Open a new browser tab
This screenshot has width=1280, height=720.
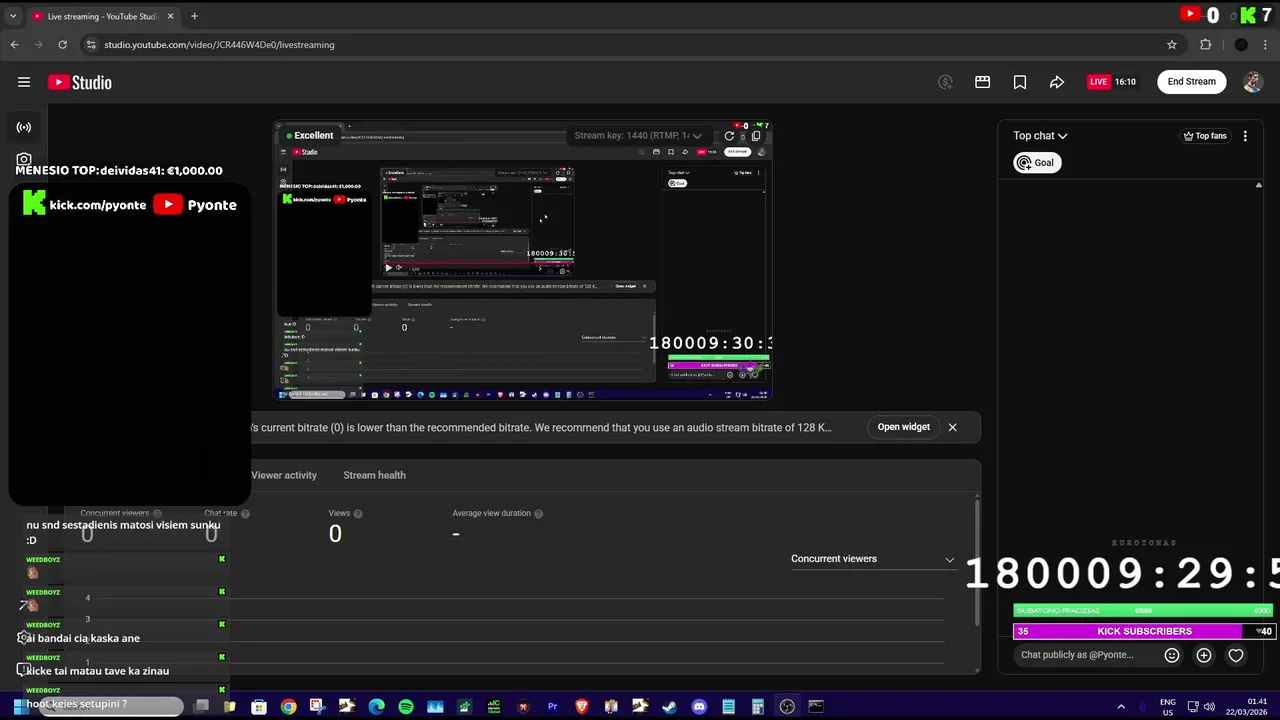tap(194, 16)
